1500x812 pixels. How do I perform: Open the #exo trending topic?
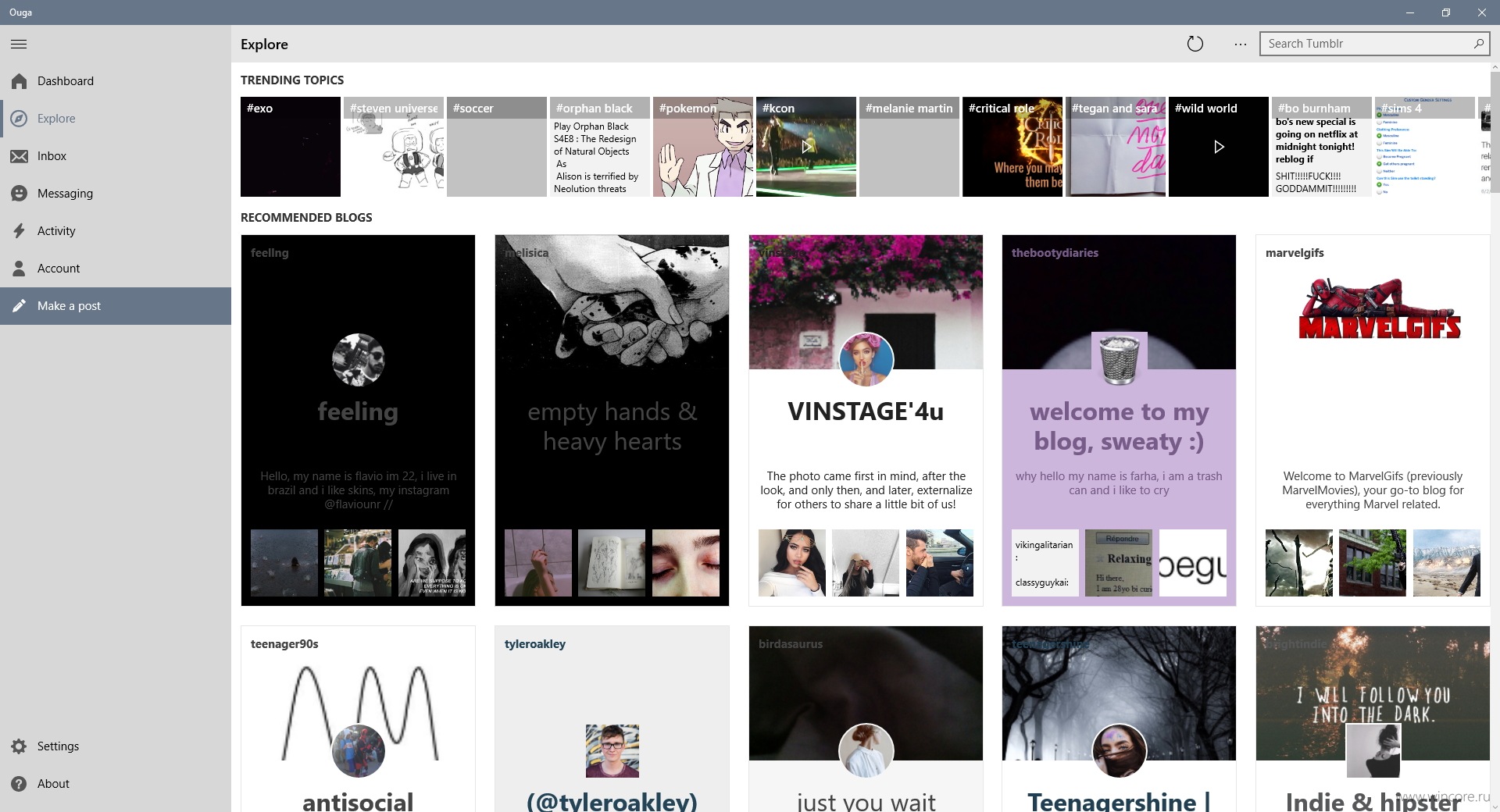point(291,147)
